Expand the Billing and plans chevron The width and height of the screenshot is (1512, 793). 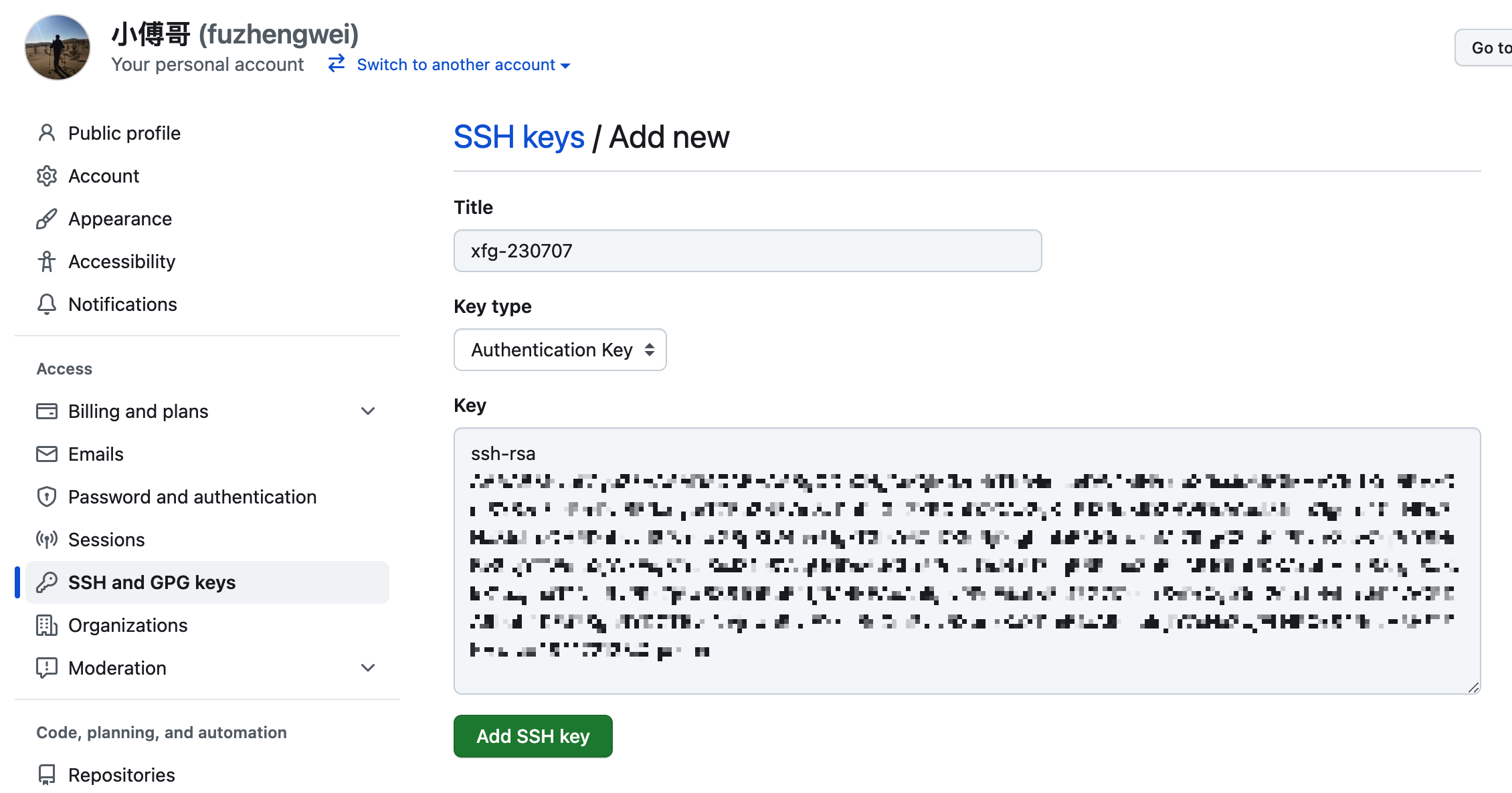tap(368, 411)
